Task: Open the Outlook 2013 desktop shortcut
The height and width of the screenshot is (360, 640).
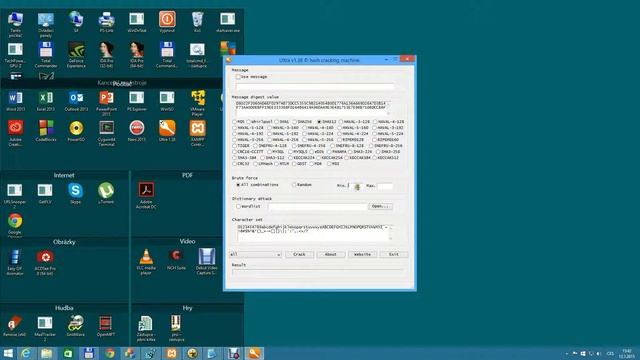Action: coord(76,101)
